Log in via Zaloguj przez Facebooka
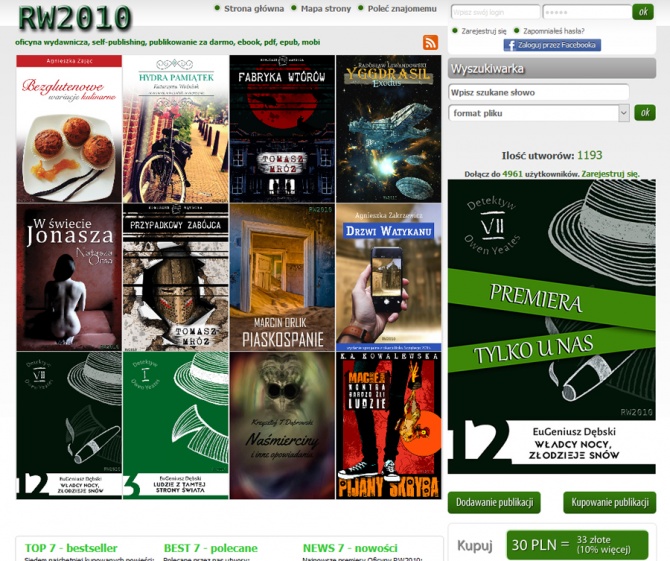Screen dimensions: 670x561 pyautogui.click(x=552, y=45)
